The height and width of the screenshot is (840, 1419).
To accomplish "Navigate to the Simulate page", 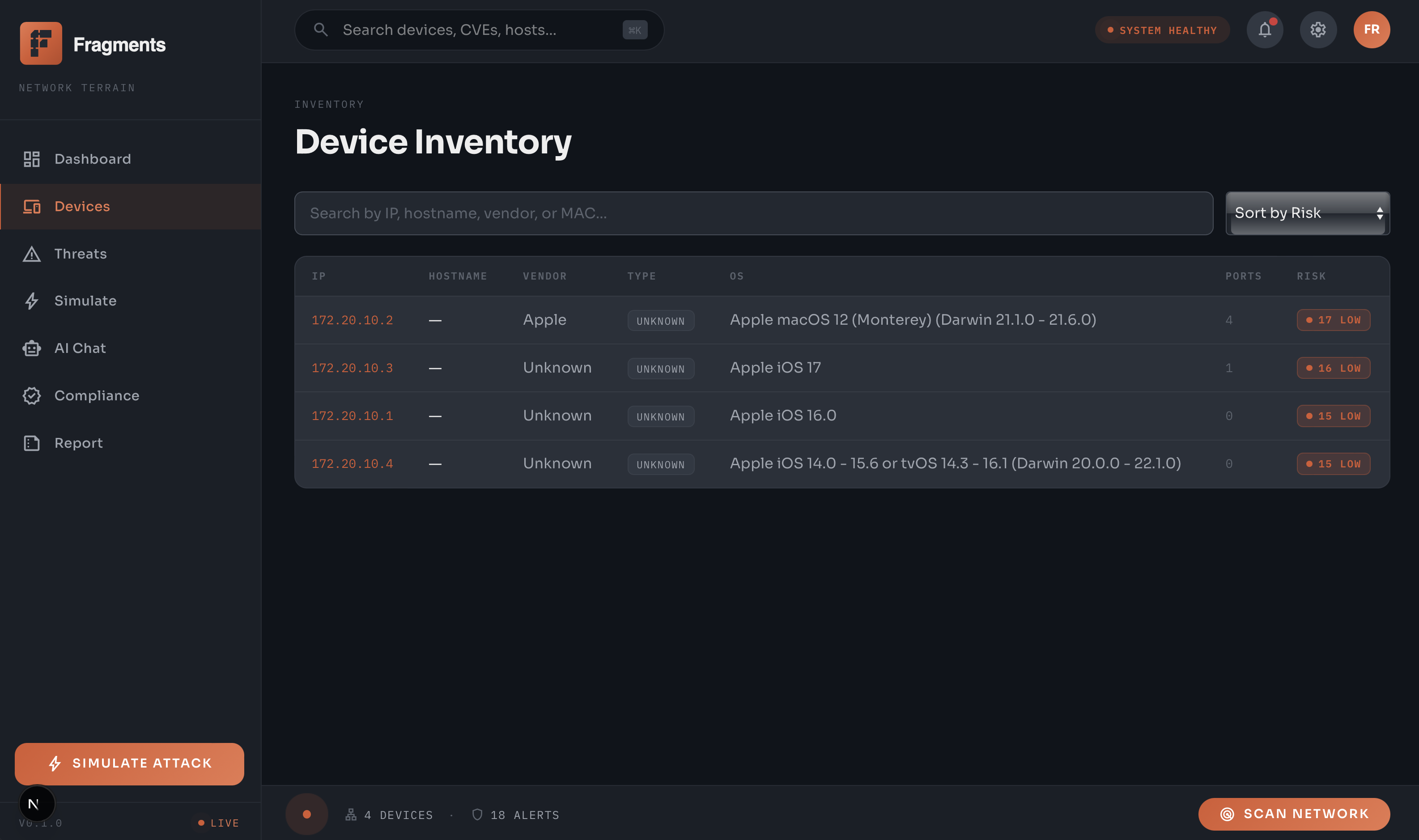I will click(x=85, y=301).
